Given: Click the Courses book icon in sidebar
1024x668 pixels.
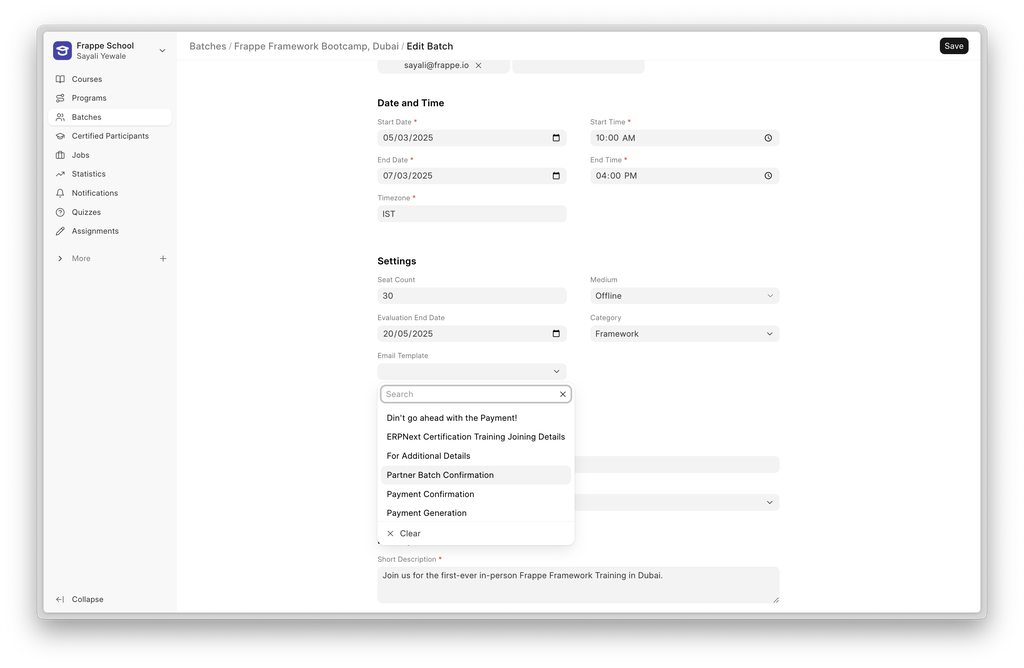Looking at the screenshot, I should tap(61, 79).
